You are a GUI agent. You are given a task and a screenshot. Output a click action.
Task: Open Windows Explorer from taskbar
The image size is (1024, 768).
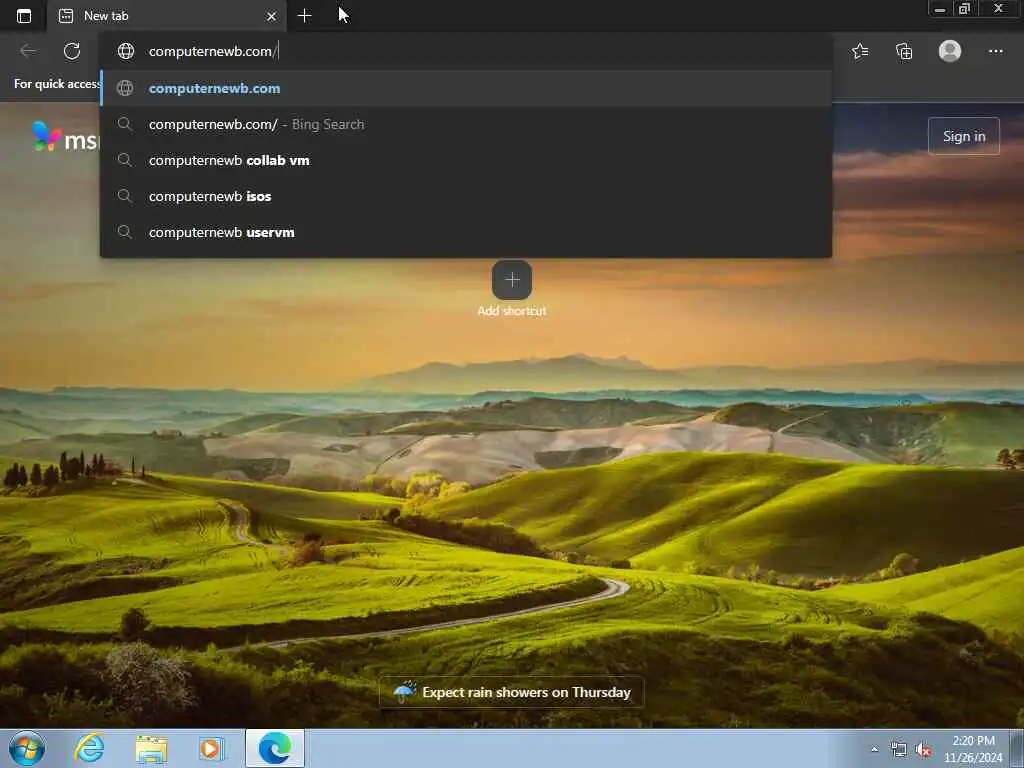151,748
